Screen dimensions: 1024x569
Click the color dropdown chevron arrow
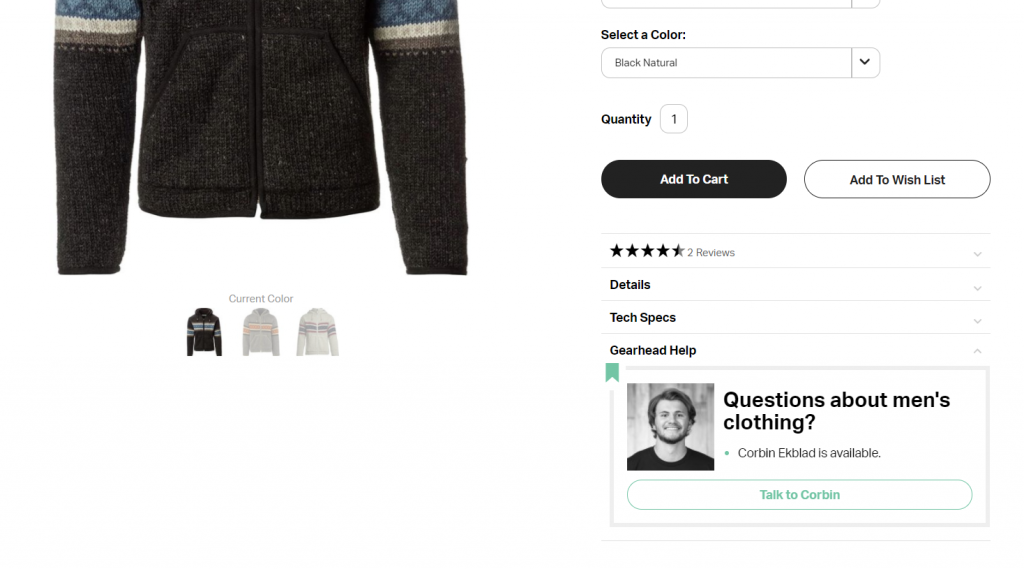click(x=865, y=62)
